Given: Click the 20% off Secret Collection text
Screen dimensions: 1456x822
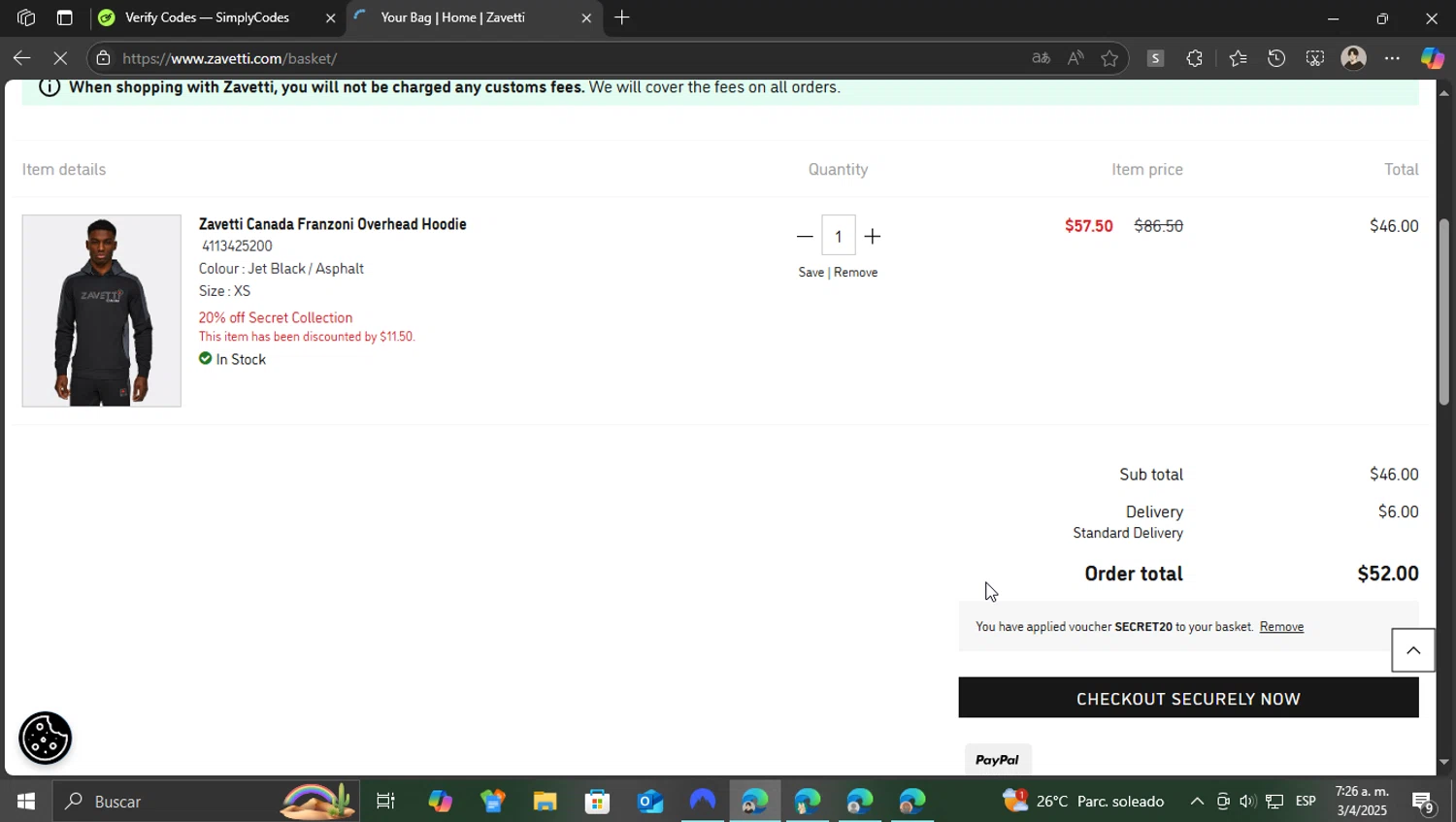Looking at the screenshot, I should tap(276, 317).
